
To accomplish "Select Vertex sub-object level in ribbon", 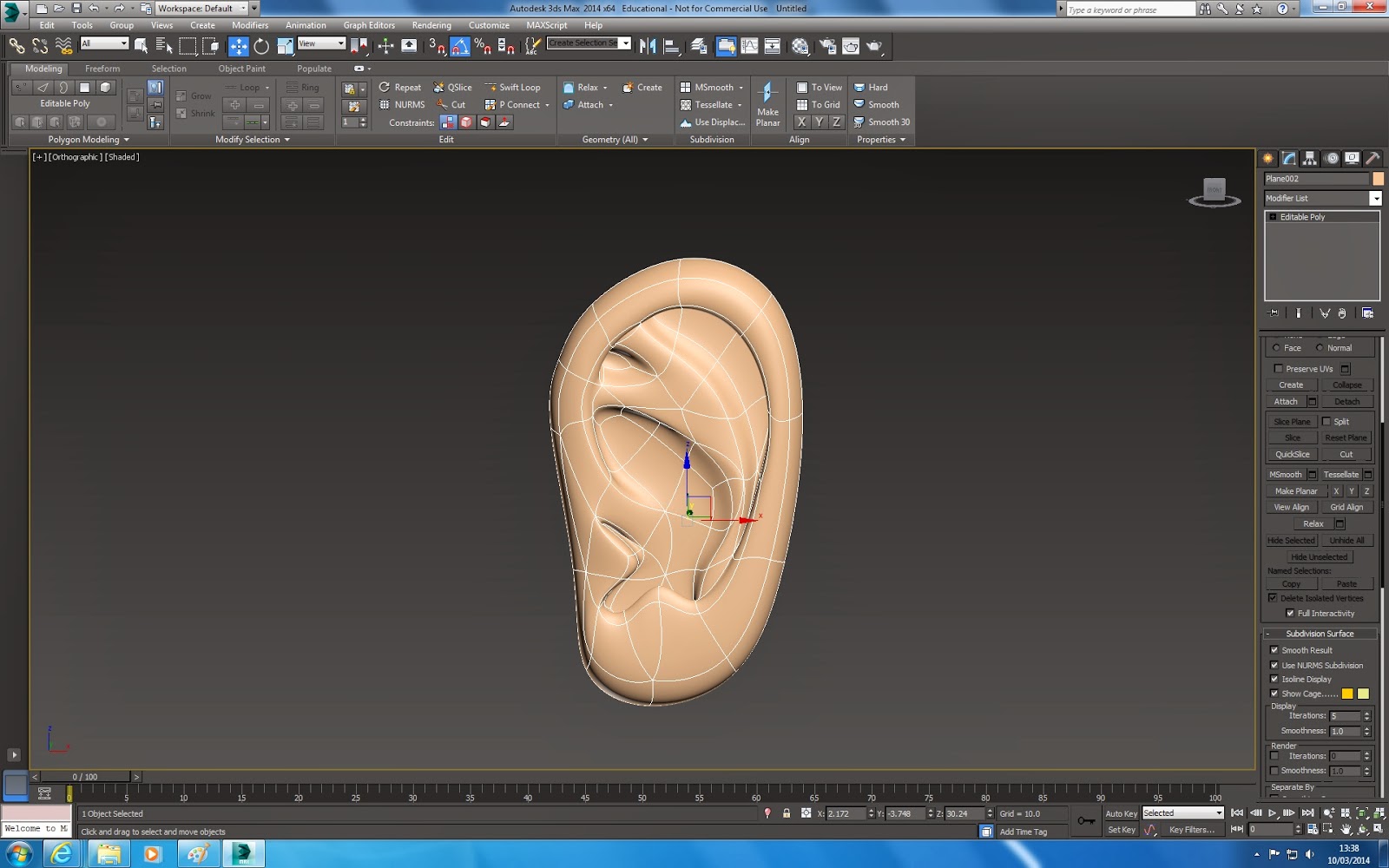I will pyautogui.click(x=22, y=88).
